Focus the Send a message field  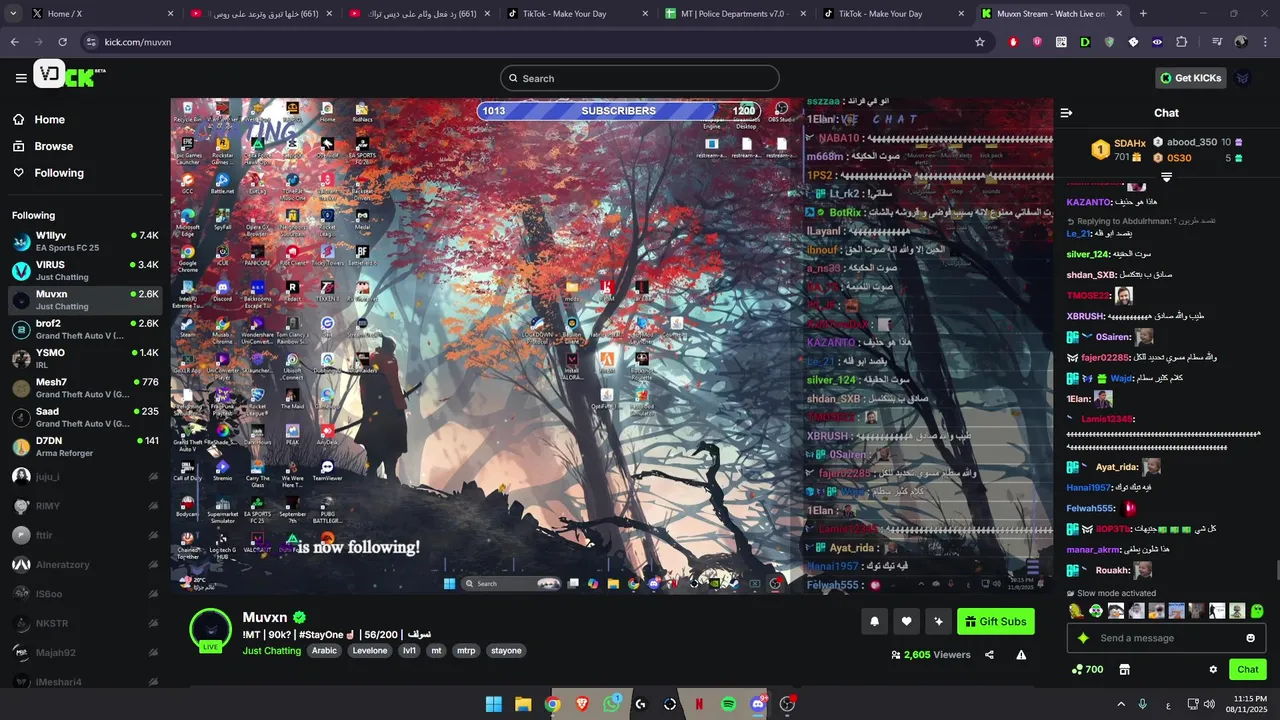click(x=1165, y=638)
